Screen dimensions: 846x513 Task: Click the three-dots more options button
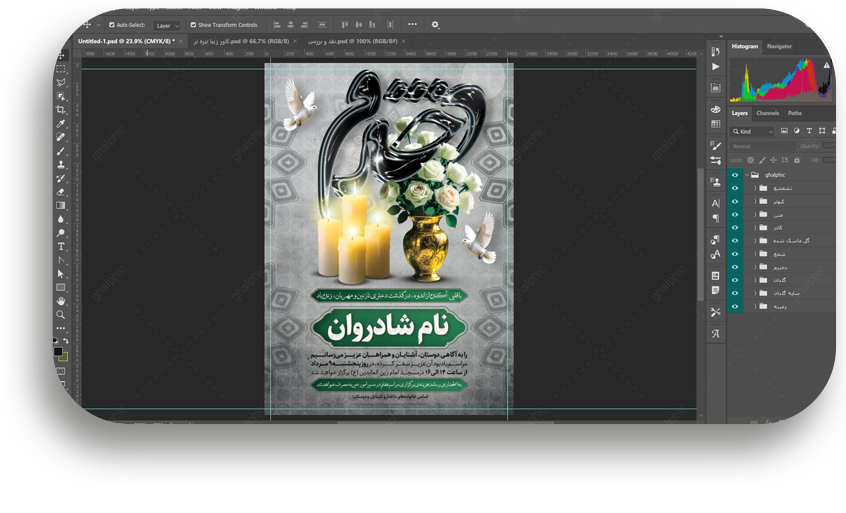tap(412, 24)
